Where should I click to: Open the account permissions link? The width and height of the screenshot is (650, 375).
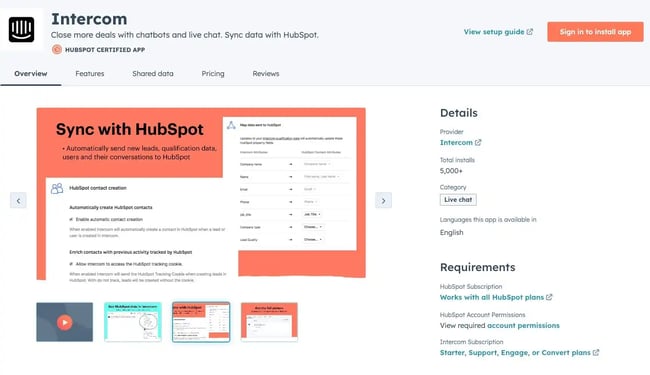point(523,326)
